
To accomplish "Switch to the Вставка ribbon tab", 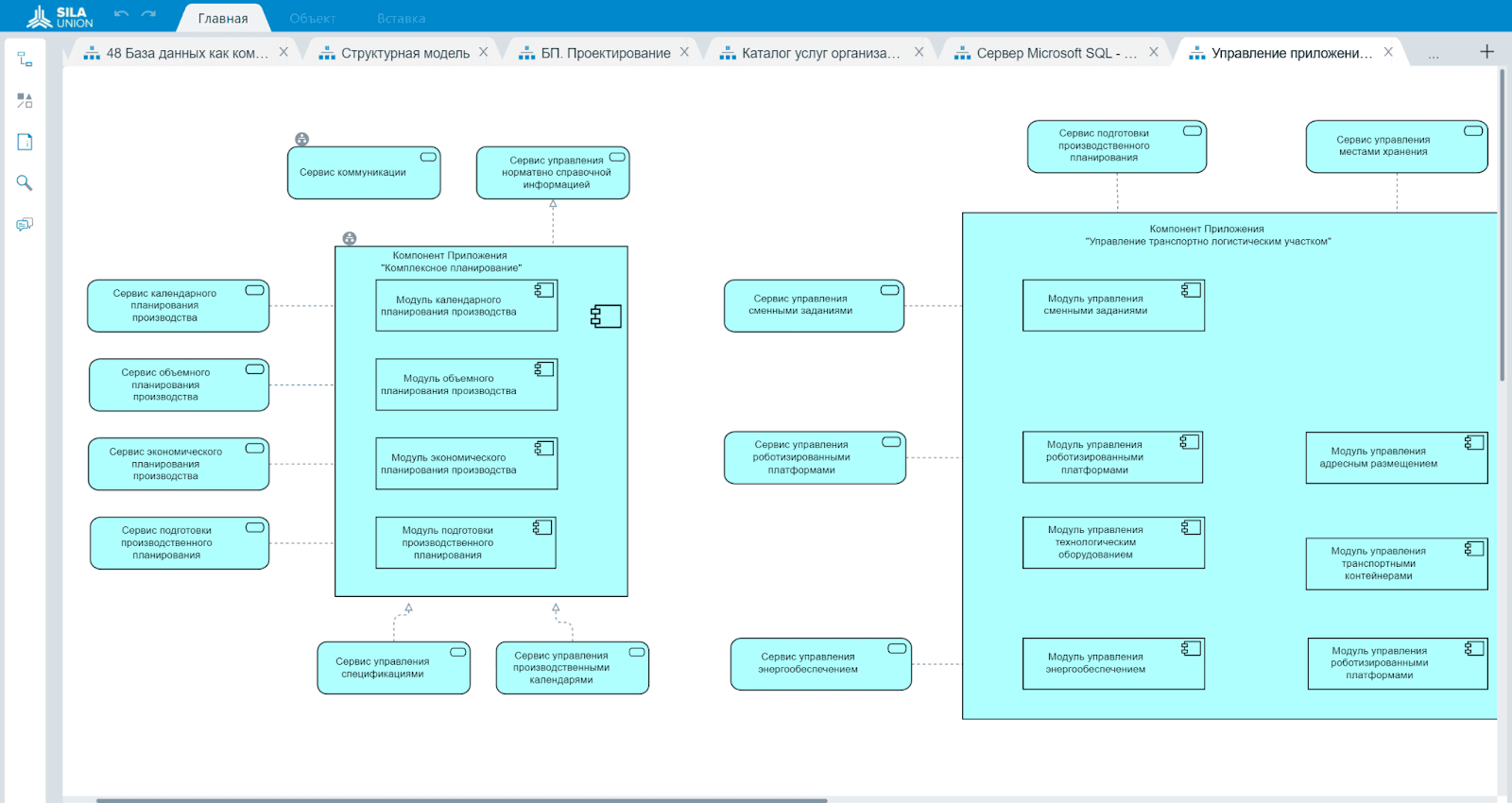I will point(401,18).
